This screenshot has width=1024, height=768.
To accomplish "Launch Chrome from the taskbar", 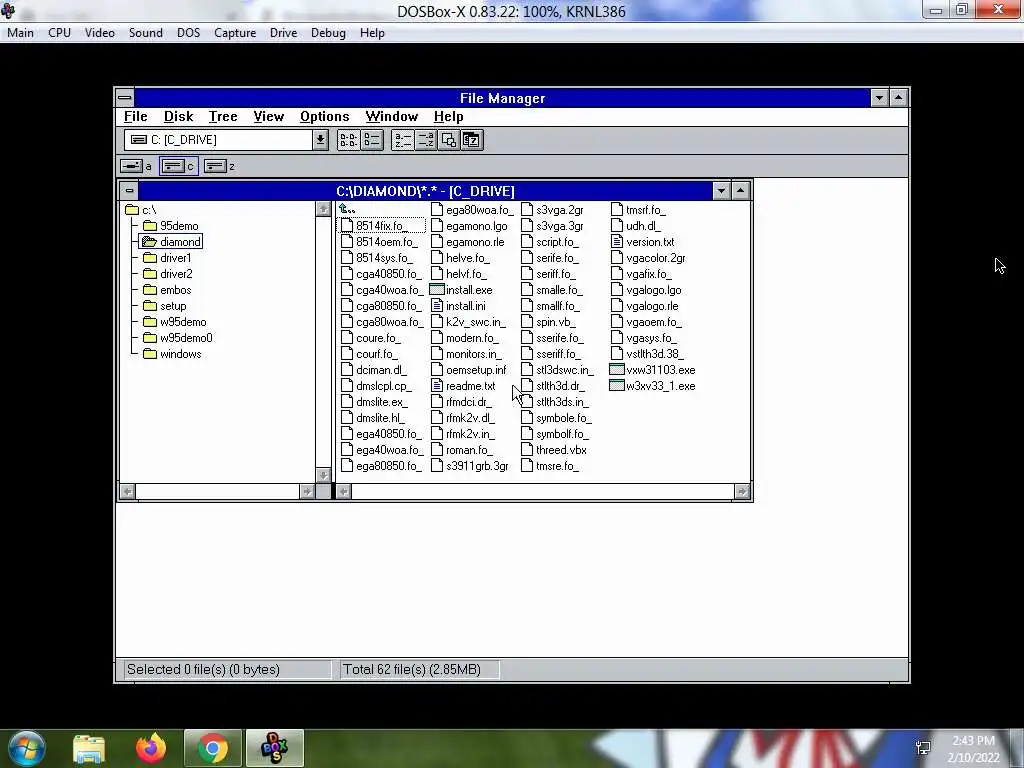I will (213, 749).
